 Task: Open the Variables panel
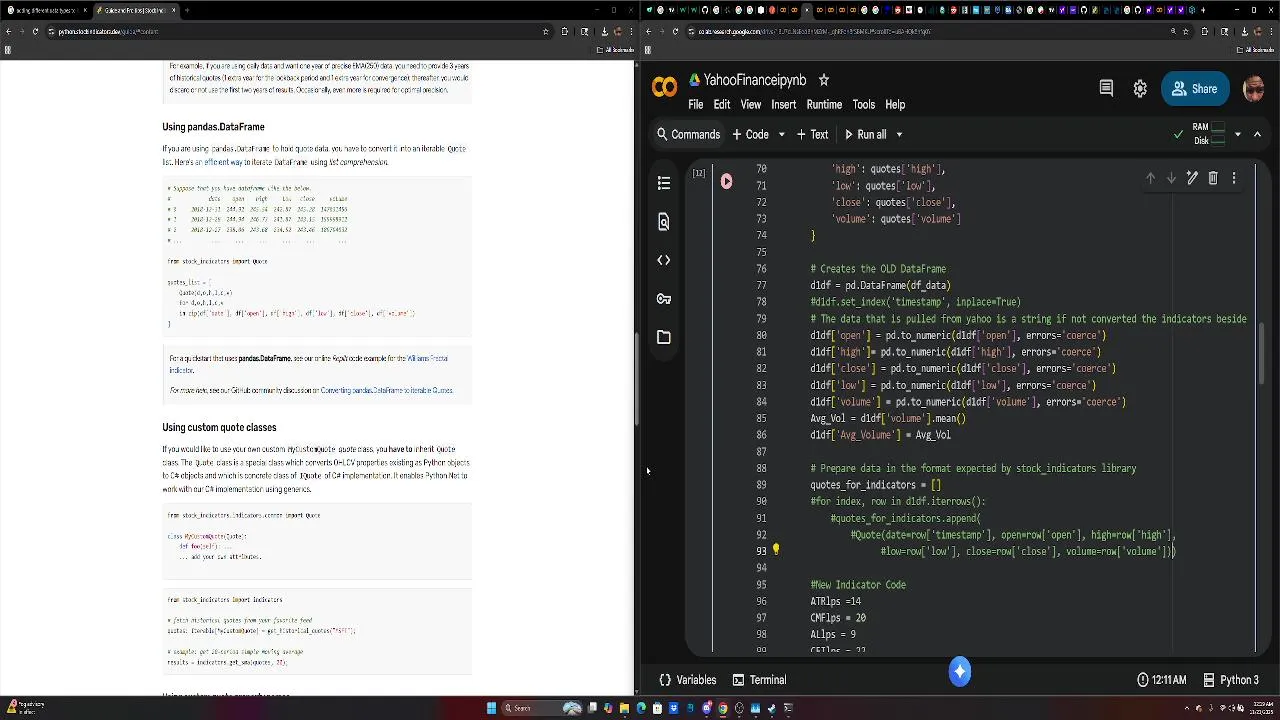click(688, 680)
